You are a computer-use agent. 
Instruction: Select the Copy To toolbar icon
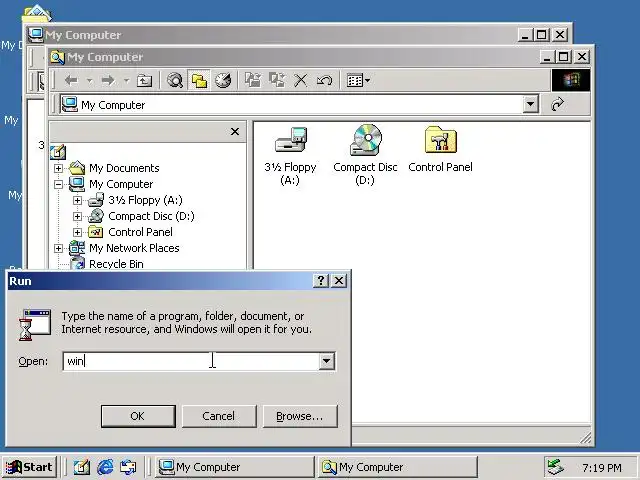(277, 80)
